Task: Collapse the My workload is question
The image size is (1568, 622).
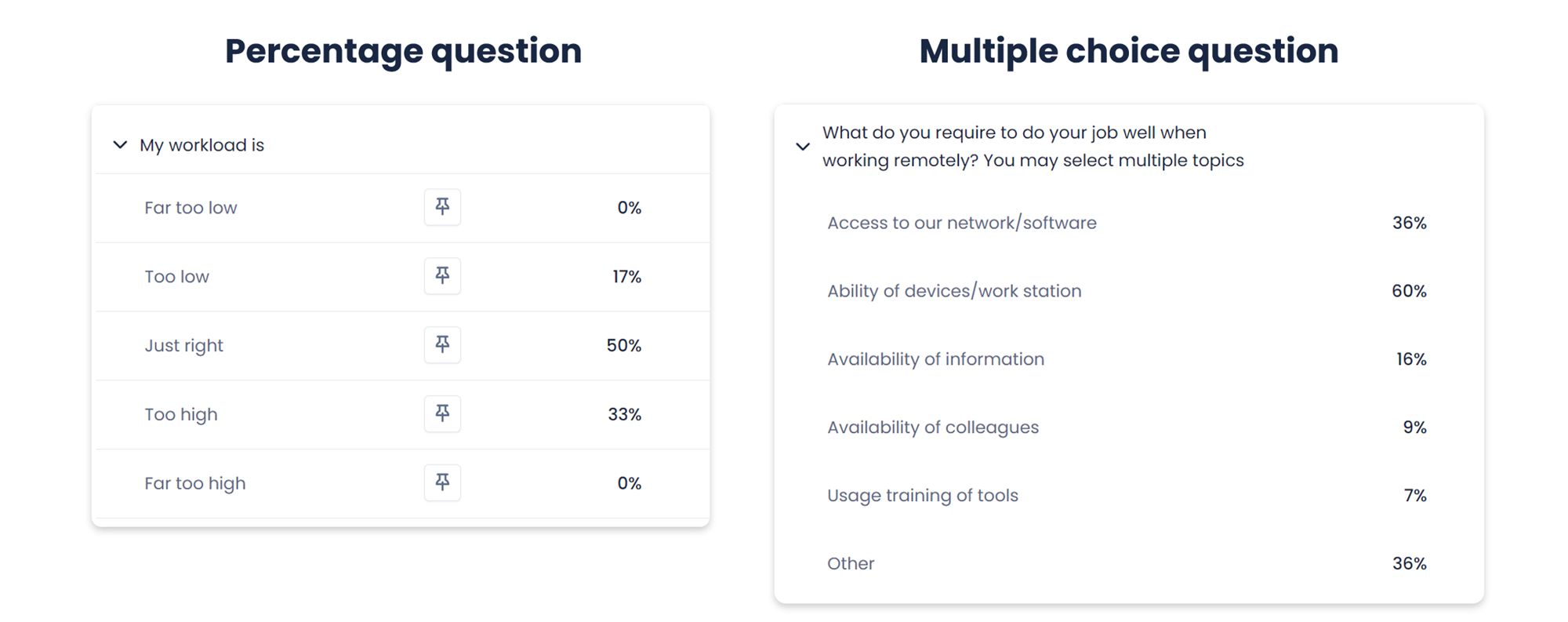Action: coord(120,145)
